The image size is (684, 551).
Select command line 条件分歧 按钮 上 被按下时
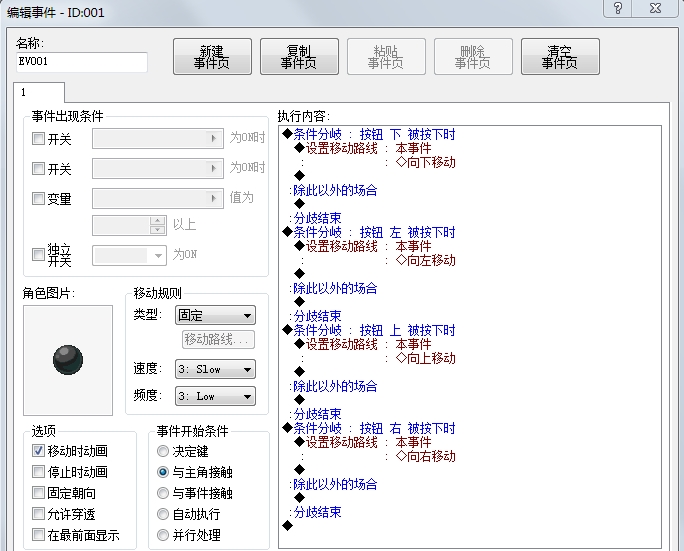point(369,330)
